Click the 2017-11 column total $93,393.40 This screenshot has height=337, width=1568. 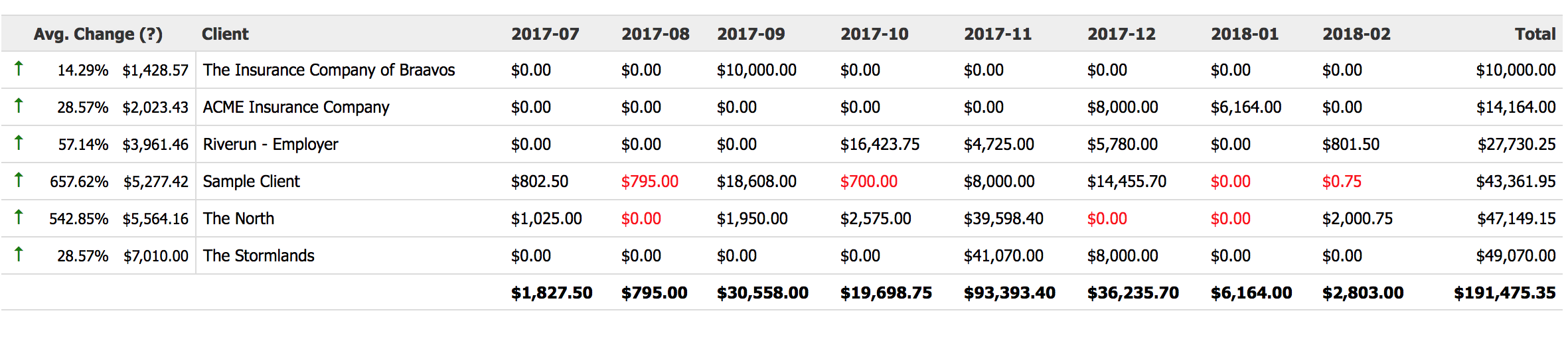point(1009,293)
